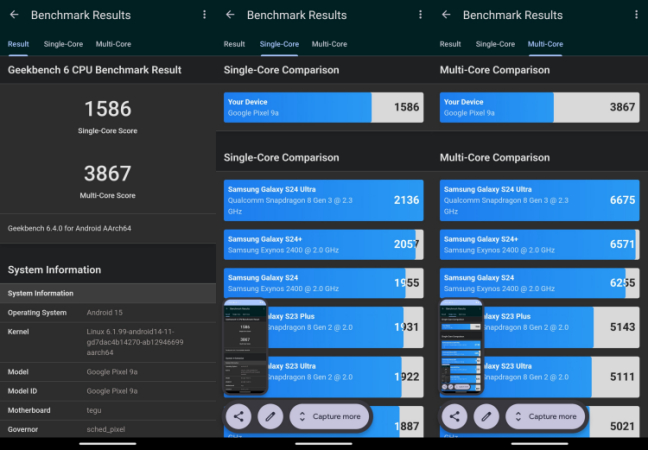Screen dimensions: 648x450
Task: Tap share icon in middle panel screenshot toolbar
Action: coord(238,417)
